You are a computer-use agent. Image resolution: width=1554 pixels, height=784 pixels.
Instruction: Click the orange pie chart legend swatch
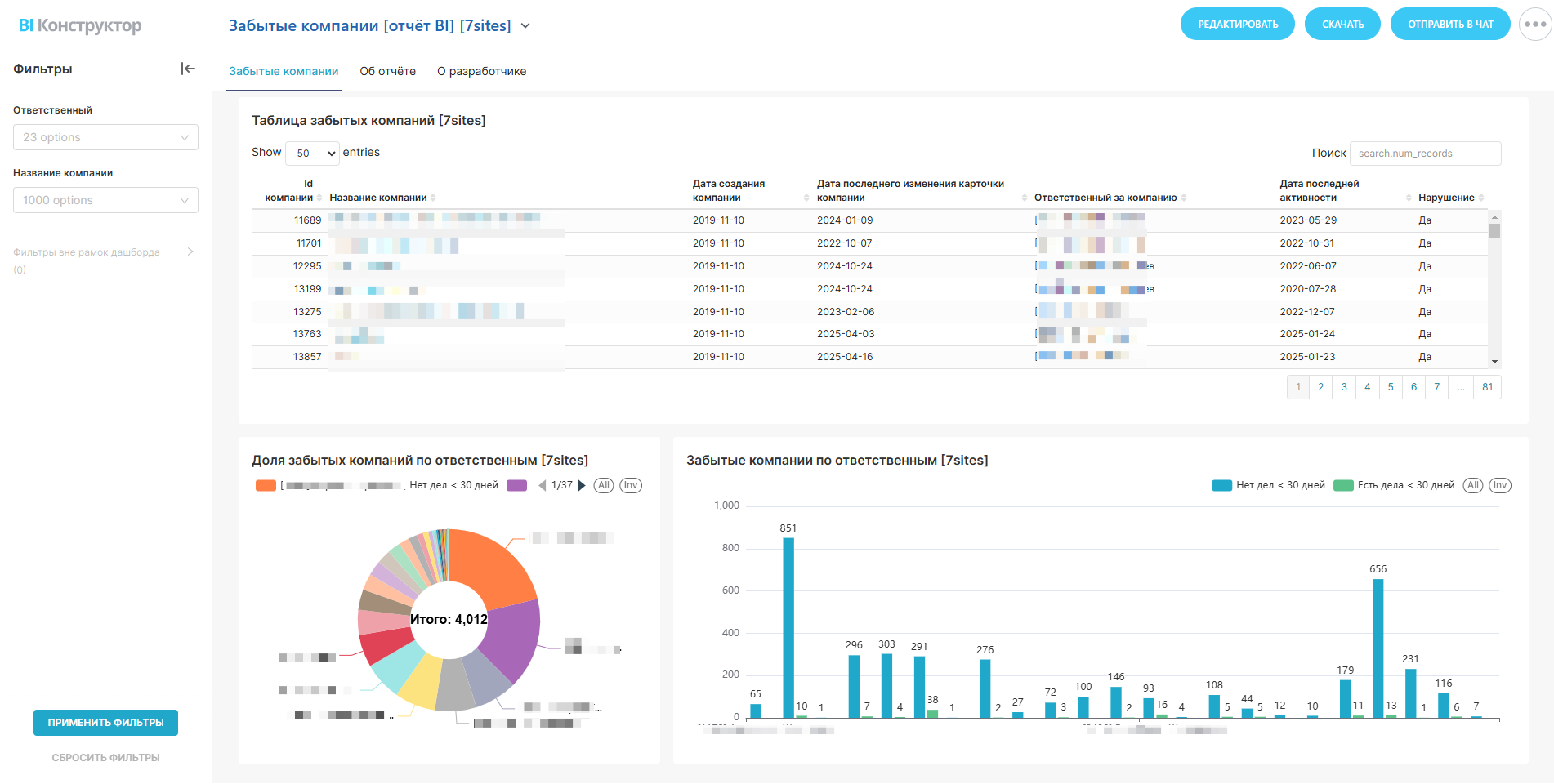[266, 485]
